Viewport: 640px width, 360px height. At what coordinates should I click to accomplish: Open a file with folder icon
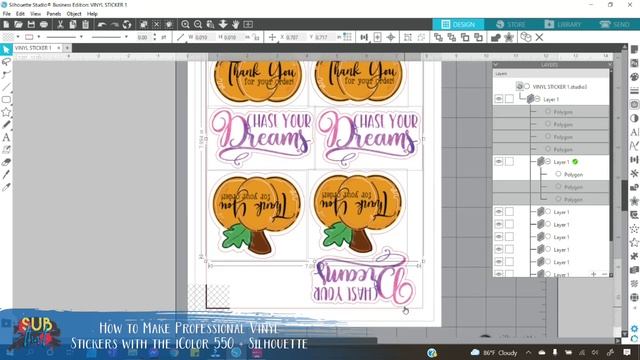coord(18,24)
